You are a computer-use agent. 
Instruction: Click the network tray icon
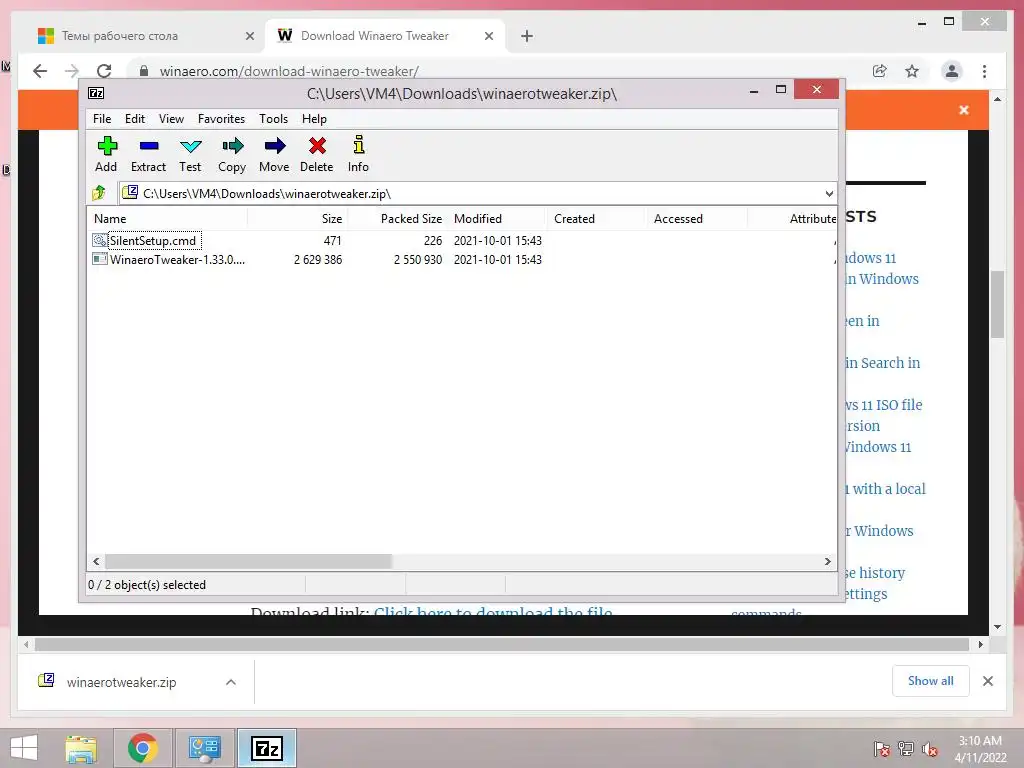pyautogui.click(x=905, y=749)
